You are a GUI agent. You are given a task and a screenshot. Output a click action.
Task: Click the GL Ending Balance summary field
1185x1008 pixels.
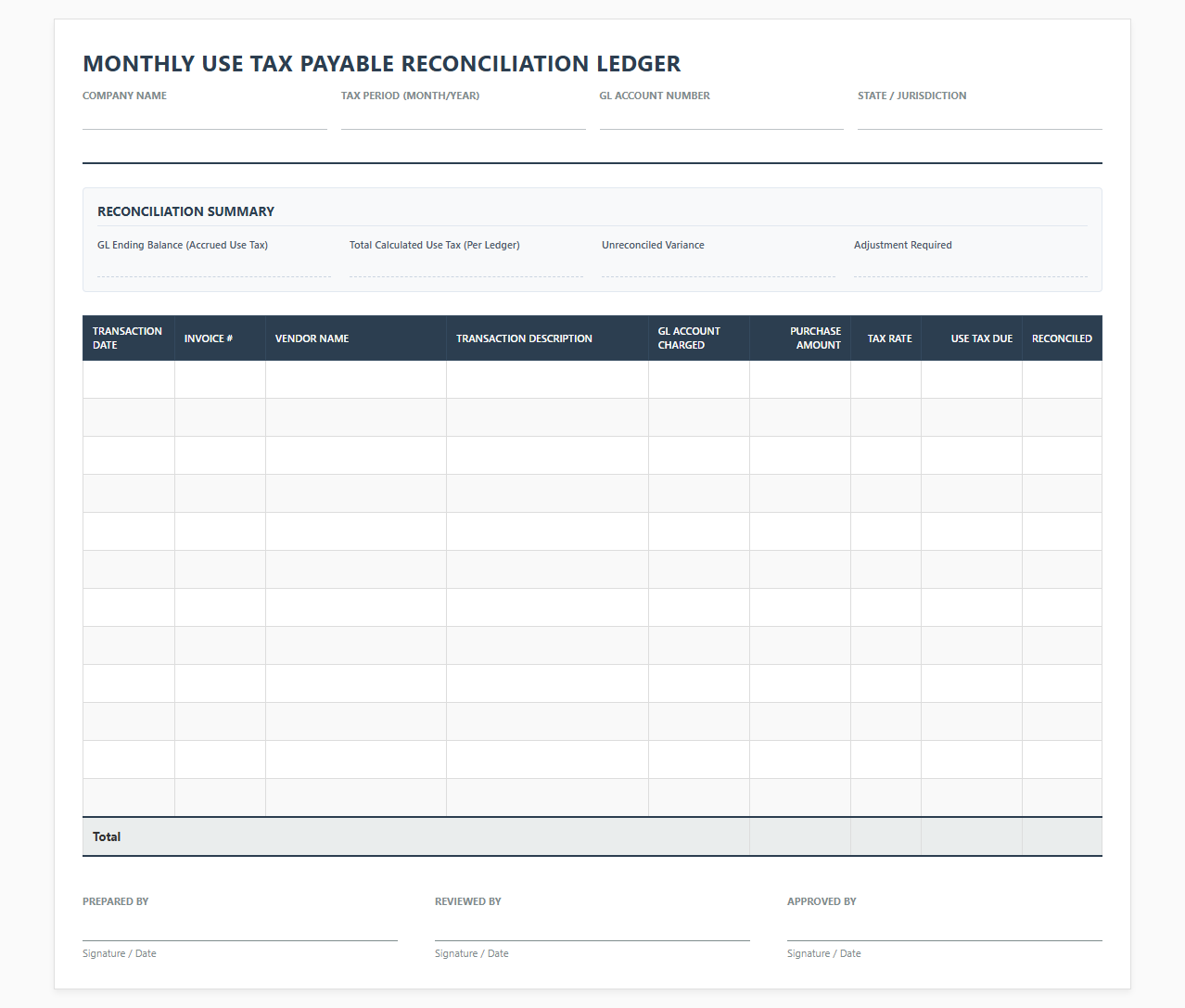click(214, 265)
